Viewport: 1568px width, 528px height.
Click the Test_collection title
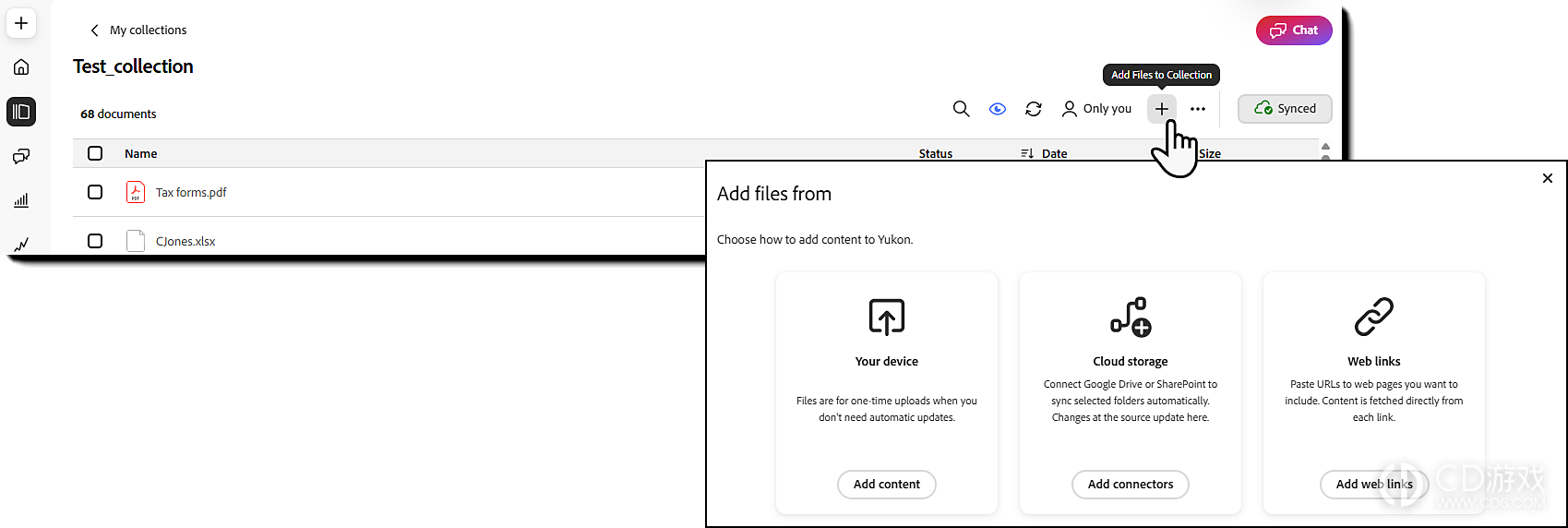point(133,66)
